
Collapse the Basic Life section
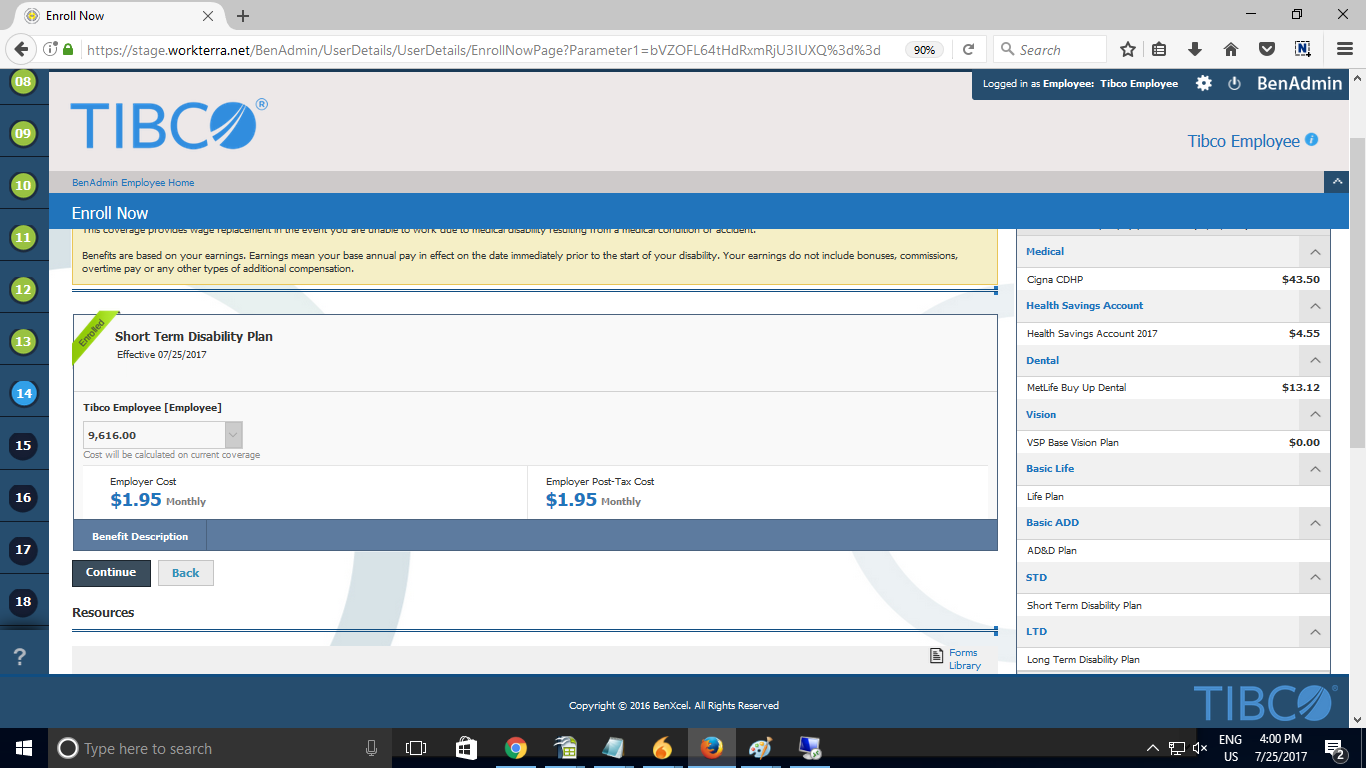pos(1315,469)
